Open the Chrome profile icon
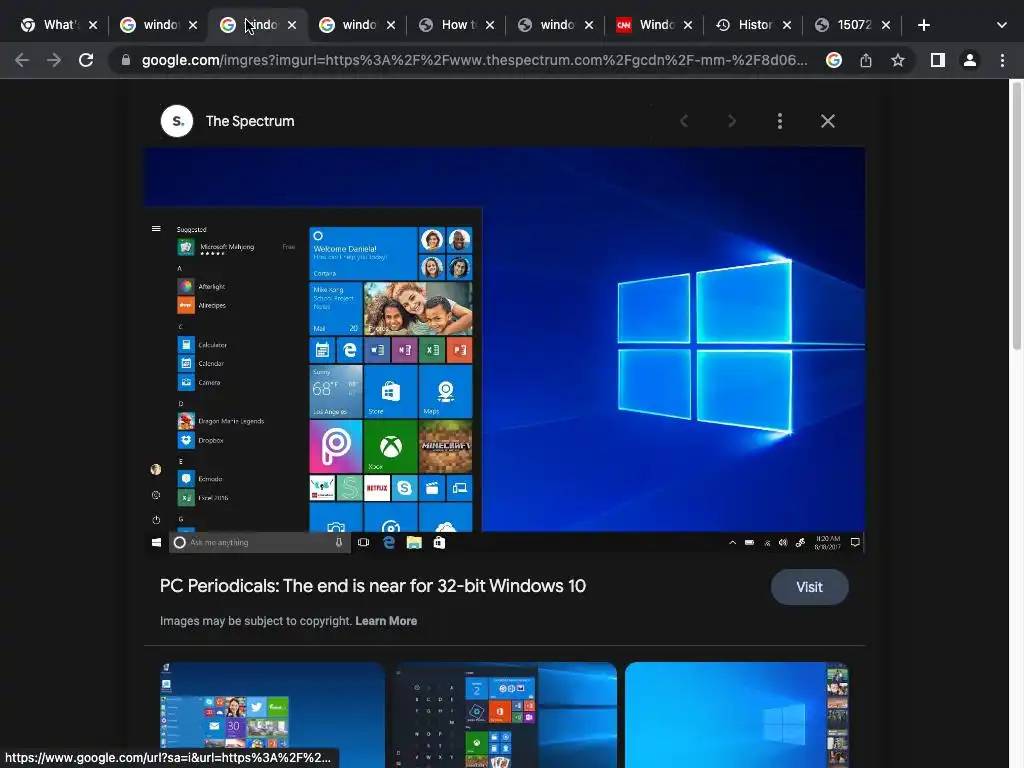Screen dimensions: 1024x768 [x=970, y=60]
